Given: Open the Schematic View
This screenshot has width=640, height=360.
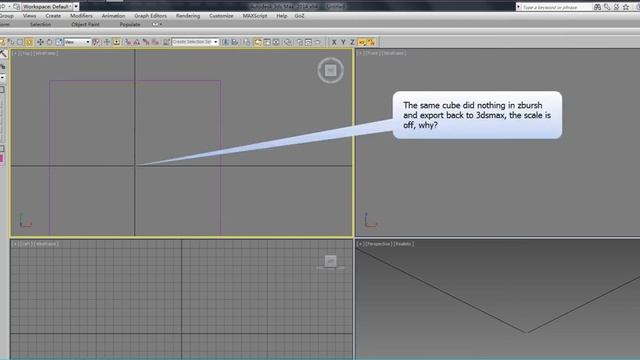Looking at the screenshot, I should (276, 42).
